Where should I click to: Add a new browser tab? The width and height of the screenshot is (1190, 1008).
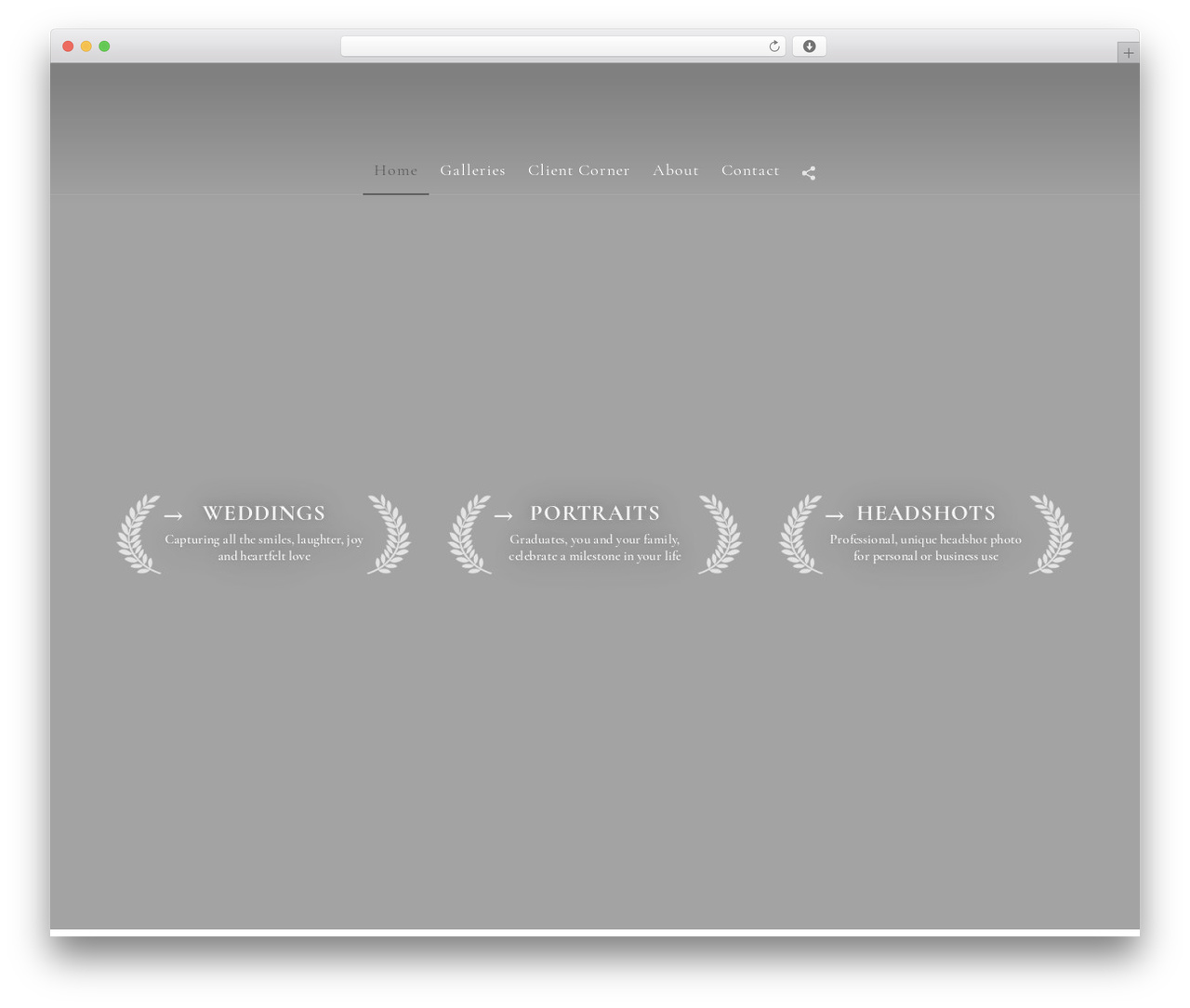click(1128, 53)
